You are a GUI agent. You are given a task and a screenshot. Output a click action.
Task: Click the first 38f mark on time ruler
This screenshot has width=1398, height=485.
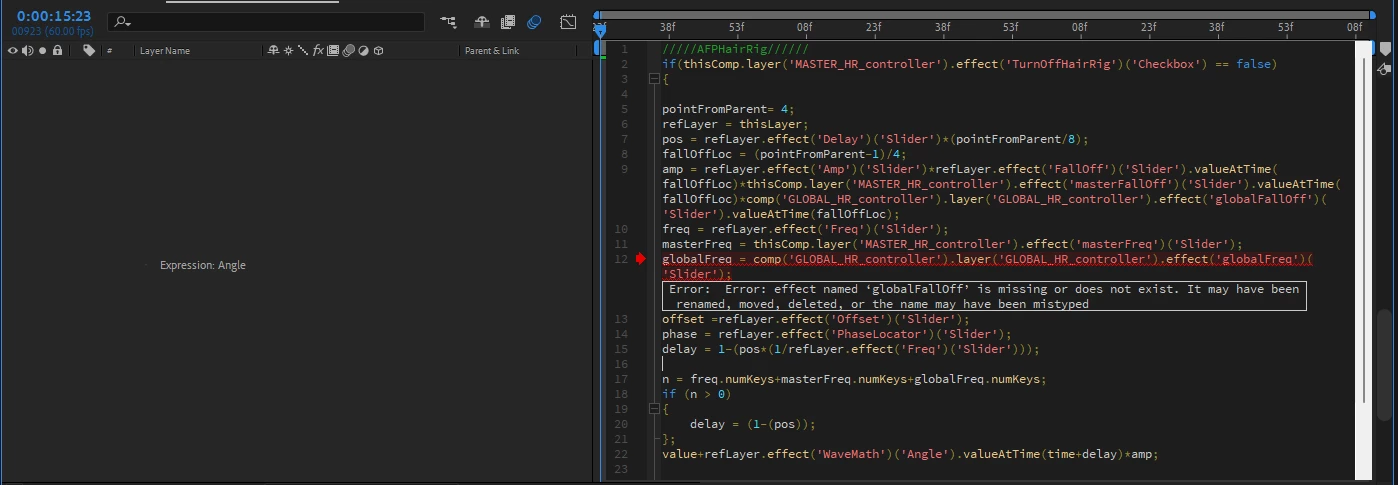pyautogui.click(x=668, y=28)
